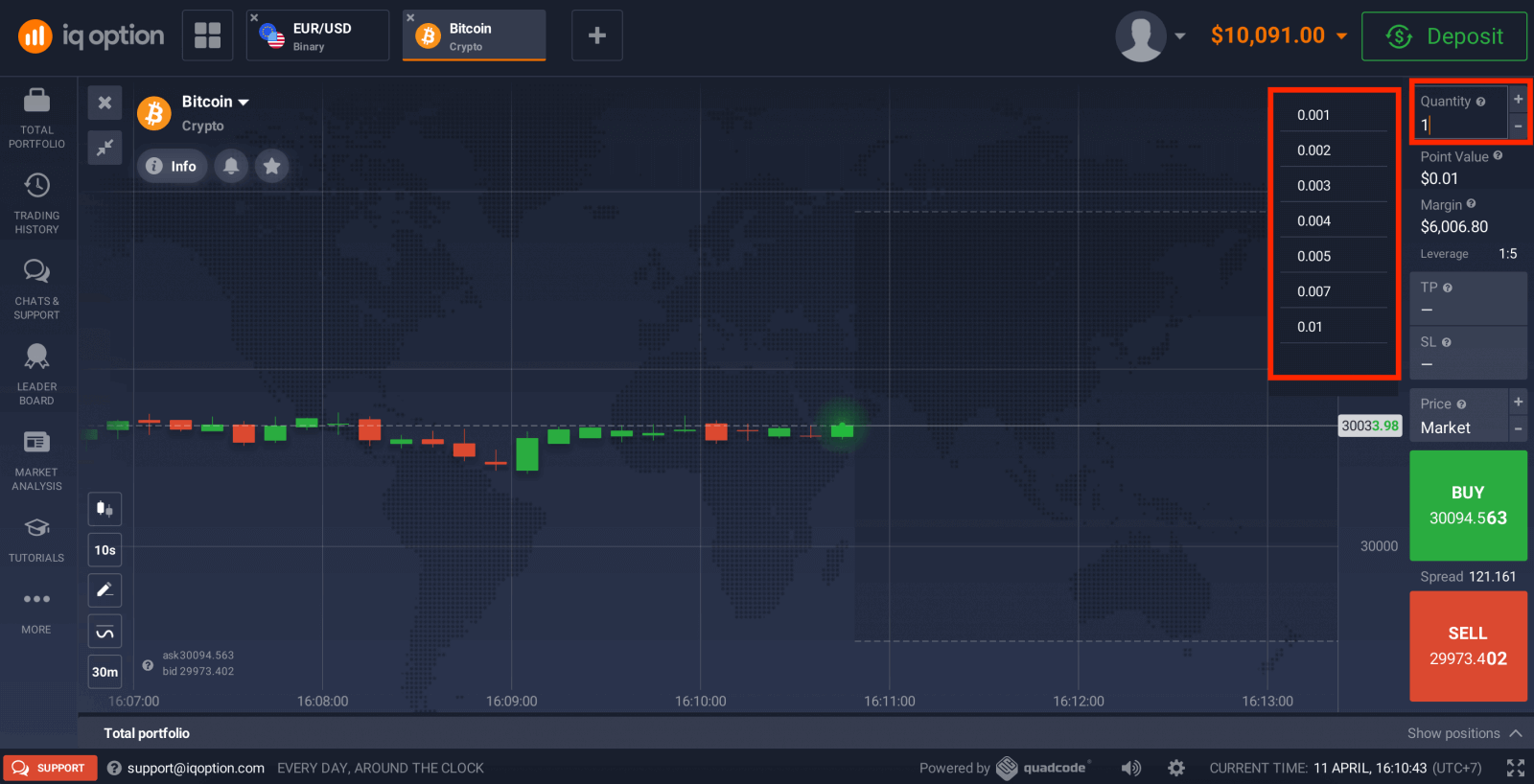Screen dimensions: 1534x784
Task: Open Bitcoin Info button
Action: coord(172,166)
